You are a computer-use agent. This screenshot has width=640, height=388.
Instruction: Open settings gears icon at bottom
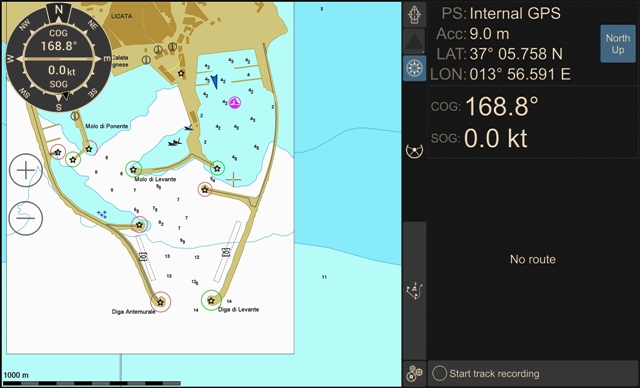coord(415,374)
